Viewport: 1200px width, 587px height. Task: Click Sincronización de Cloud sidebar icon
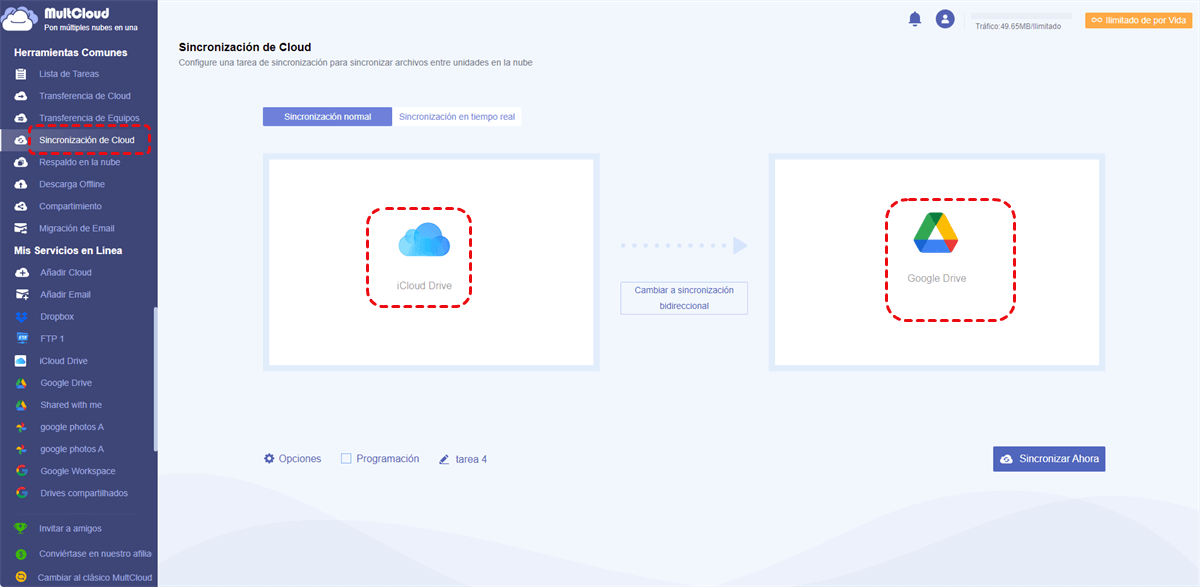point(21,140)
